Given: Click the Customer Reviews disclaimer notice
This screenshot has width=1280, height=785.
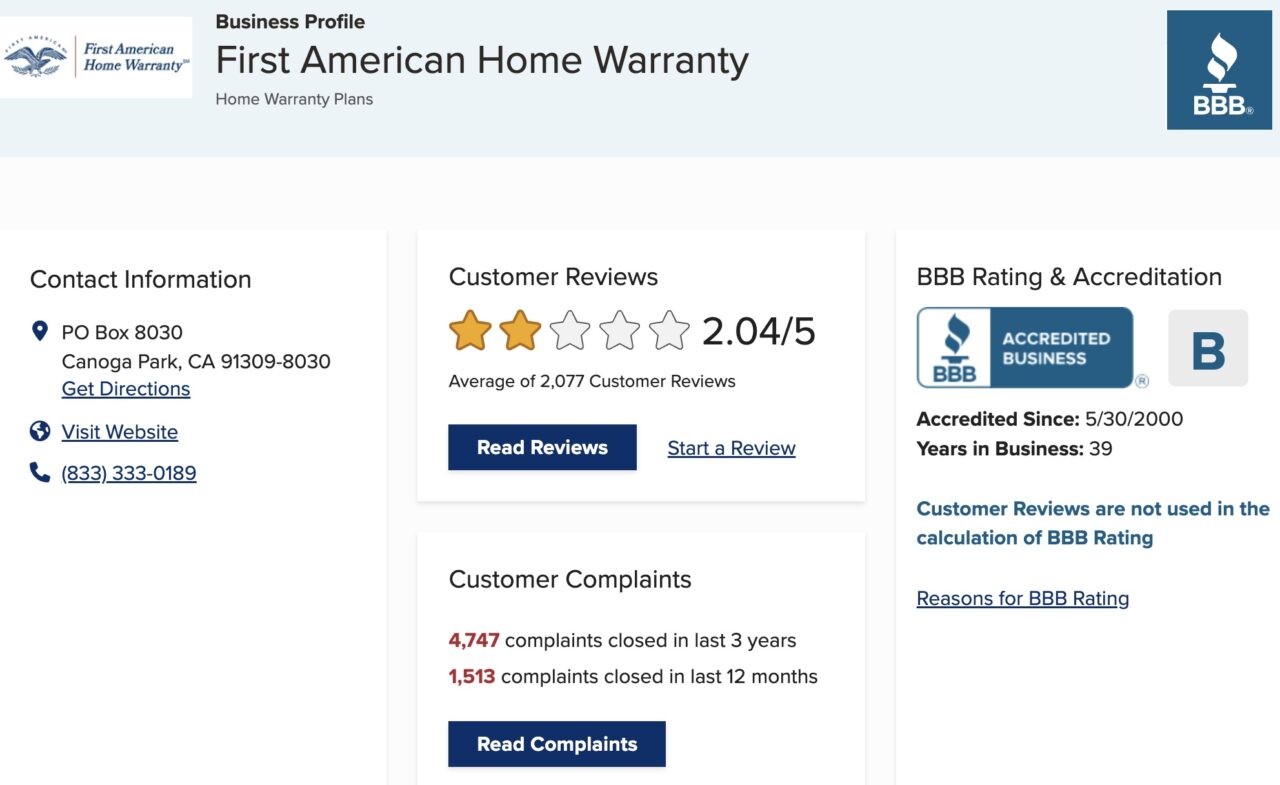Looking at the screenshot, I should click(1092, 523).
